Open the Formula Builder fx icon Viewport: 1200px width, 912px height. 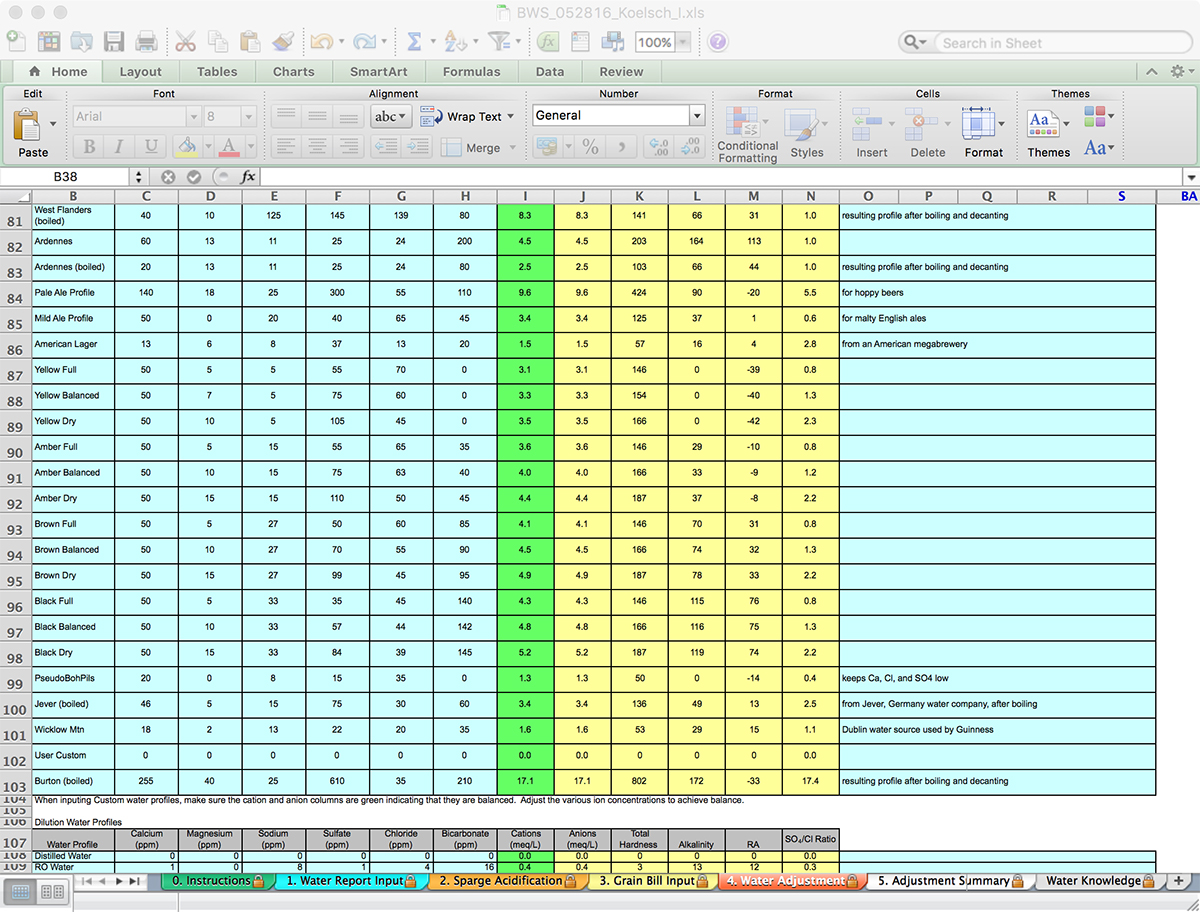pyautogui.click(x=546, y=41)
